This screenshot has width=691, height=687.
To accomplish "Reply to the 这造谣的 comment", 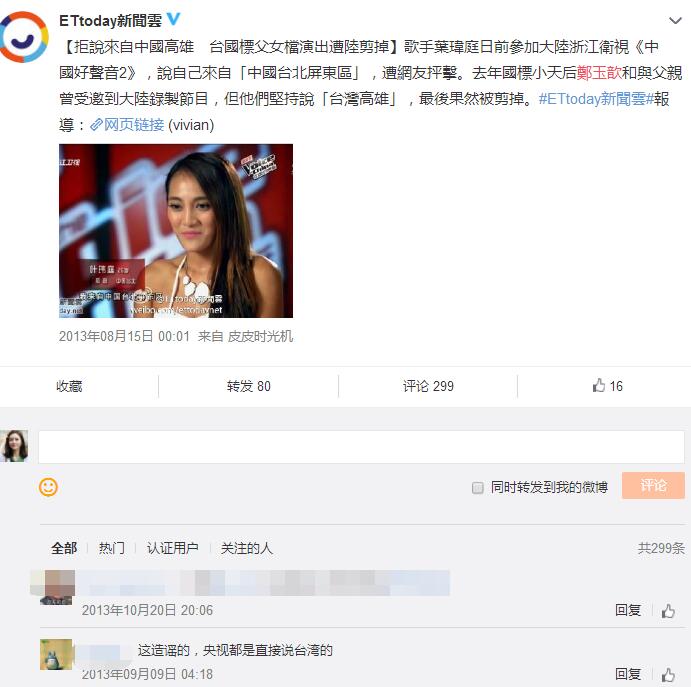I will point(628,674).
